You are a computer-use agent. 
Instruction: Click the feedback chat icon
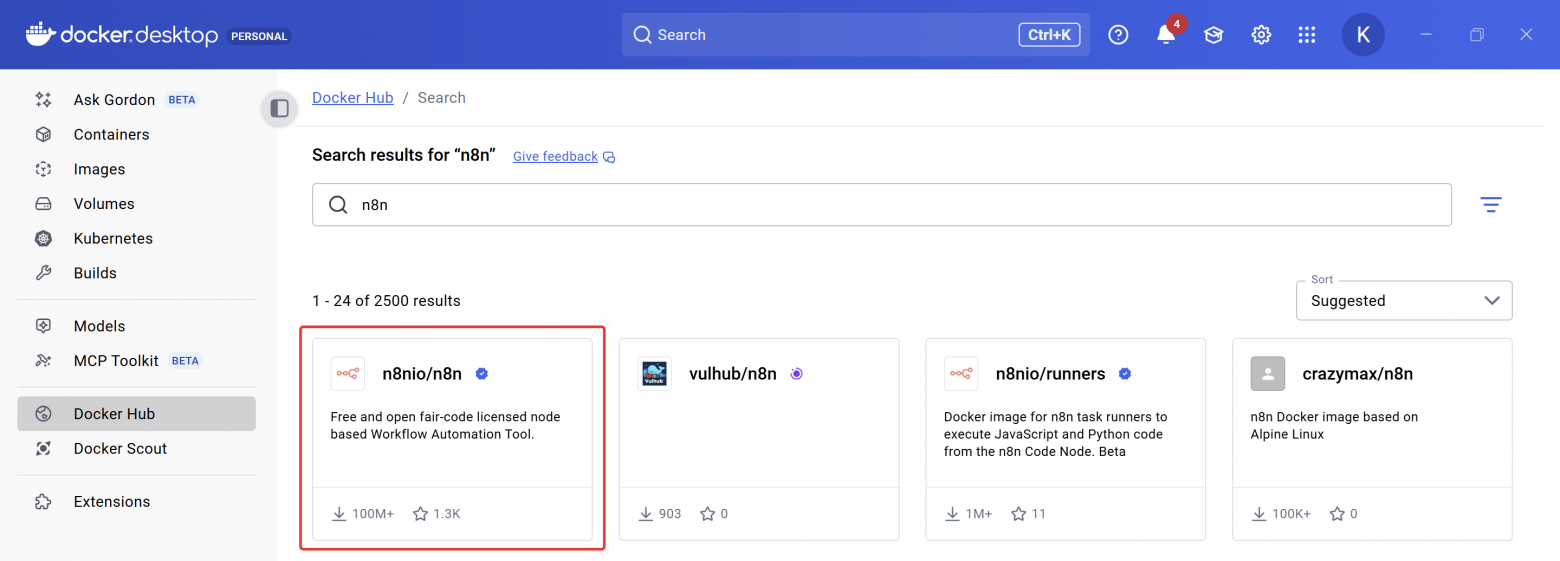(x=609, y=157)
